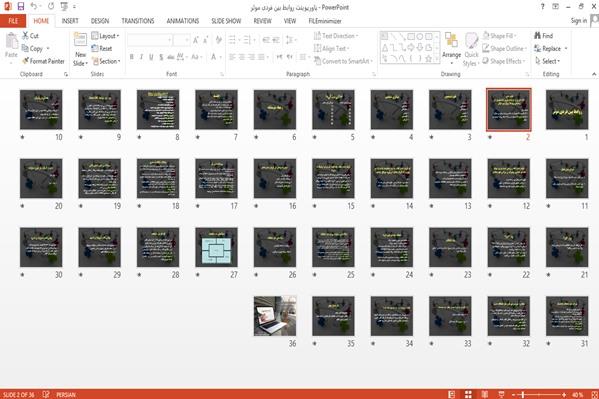Switch to the INSERT tab
Screen dimensions: 599x399
coord(70,21)
